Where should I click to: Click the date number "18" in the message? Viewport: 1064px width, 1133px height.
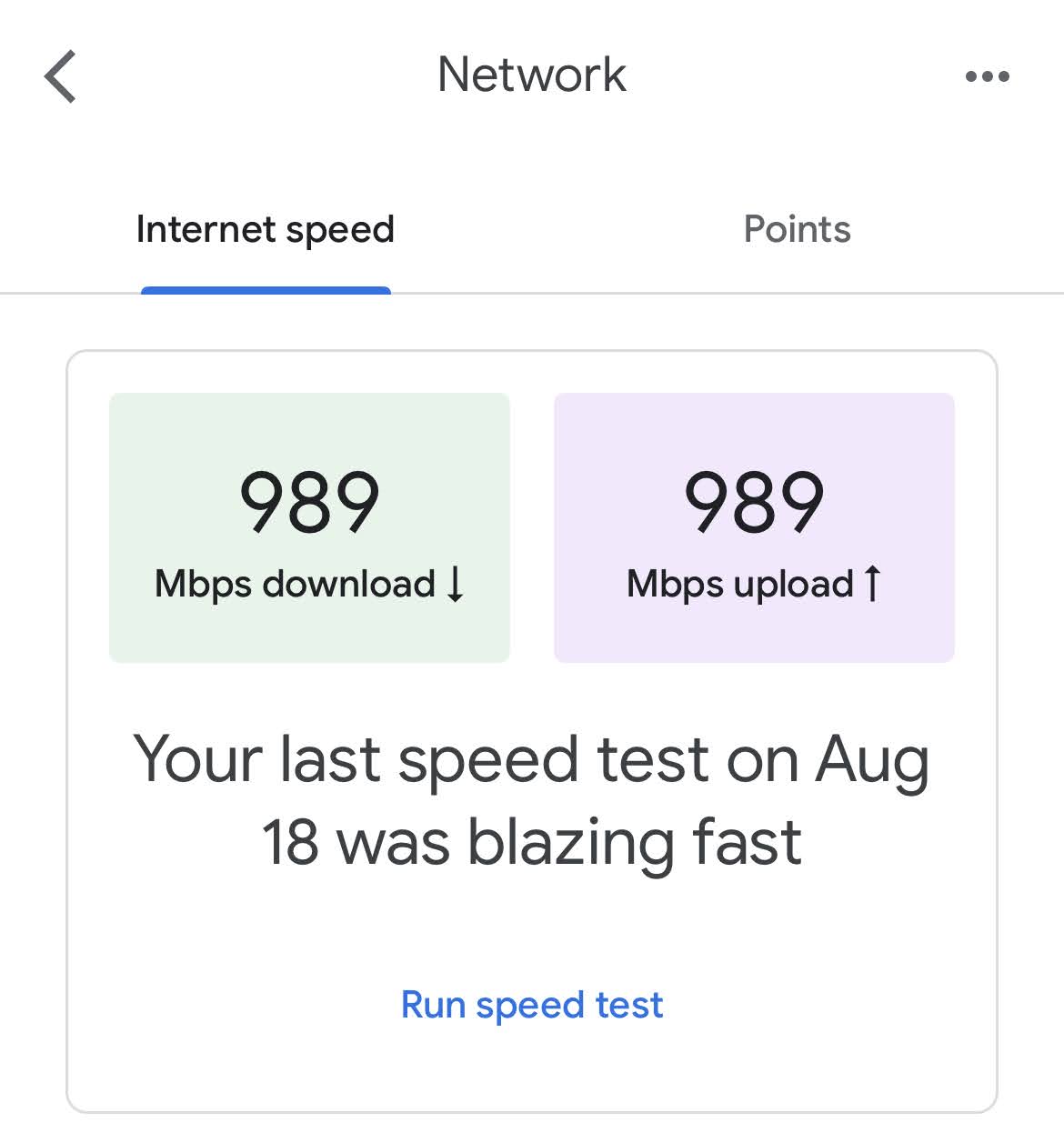[290, 842]
